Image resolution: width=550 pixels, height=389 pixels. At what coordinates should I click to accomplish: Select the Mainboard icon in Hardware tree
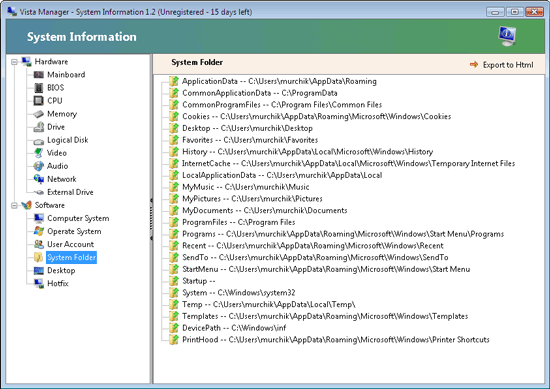[39, 75]
